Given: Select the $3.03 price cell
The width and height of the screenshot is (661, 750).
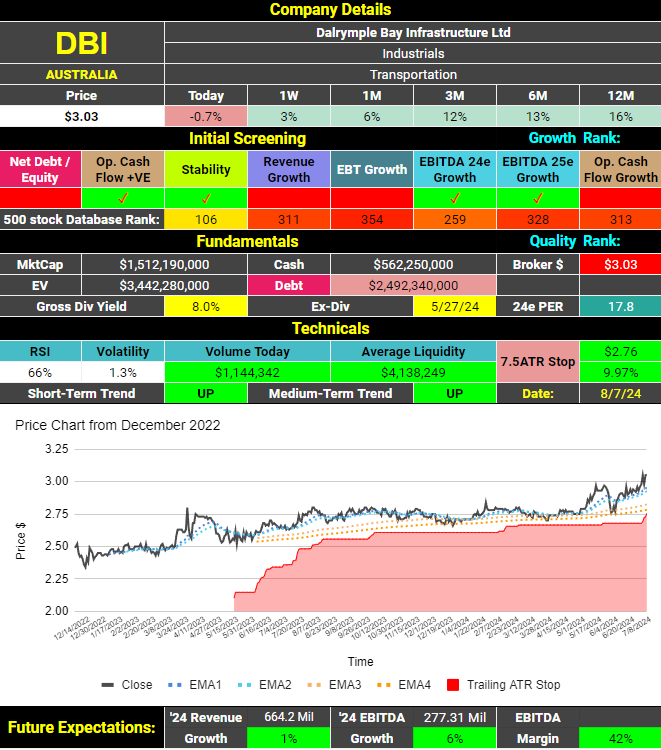Looking at the screenshot, I should (81, 117).
